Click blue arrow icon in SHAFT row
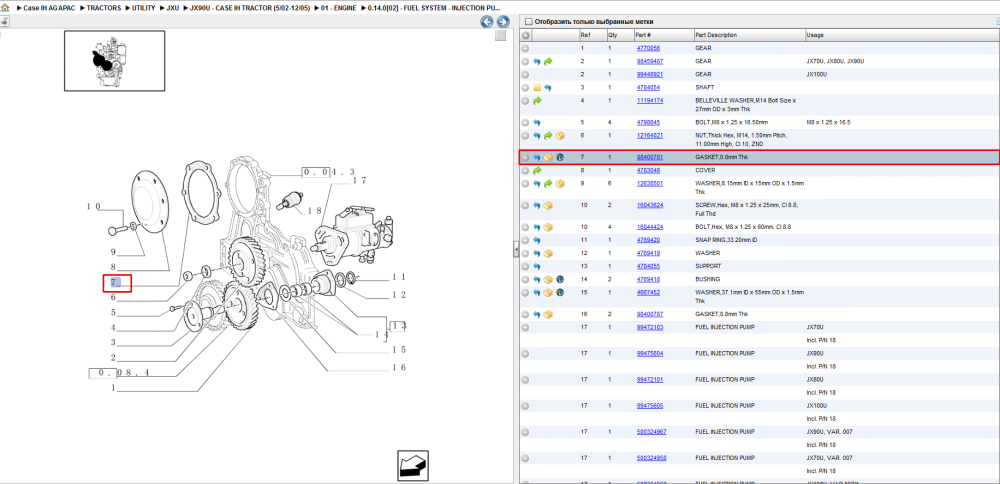Screen dimensions: 1000x484 (548, 88)
